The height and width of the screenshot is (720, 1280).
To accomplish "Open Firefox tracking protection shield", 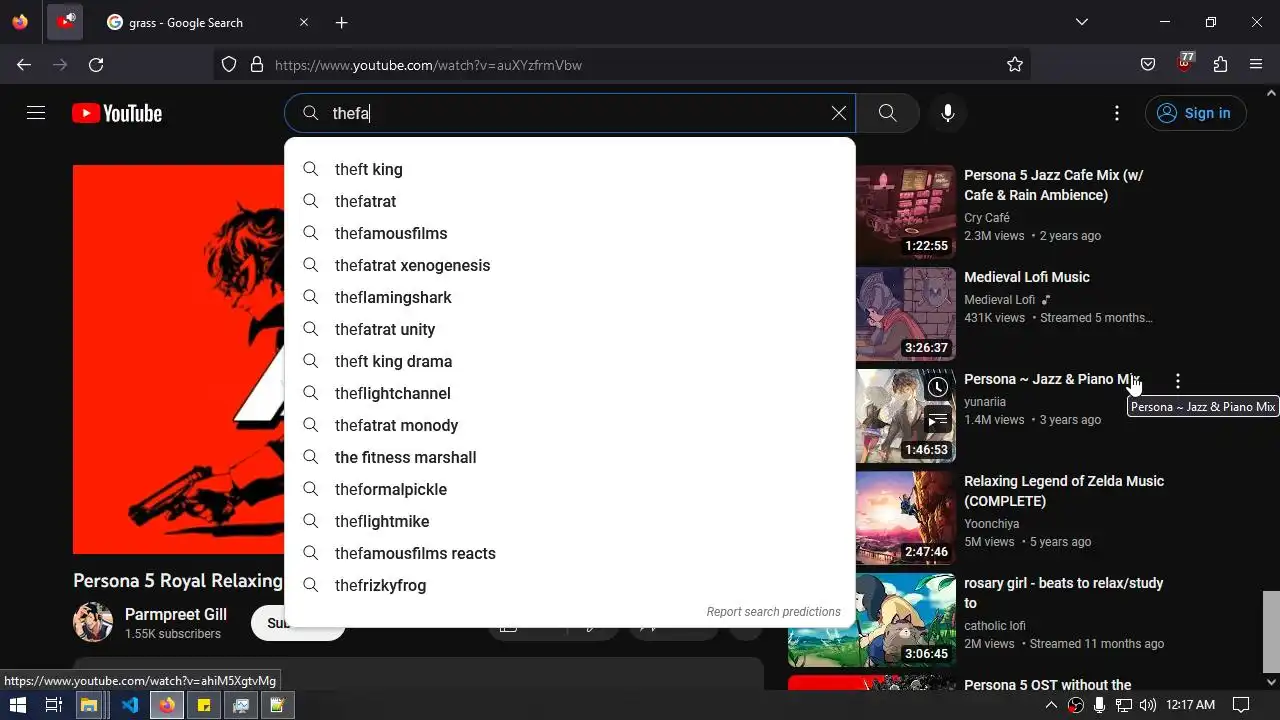I will pos(229,65).
